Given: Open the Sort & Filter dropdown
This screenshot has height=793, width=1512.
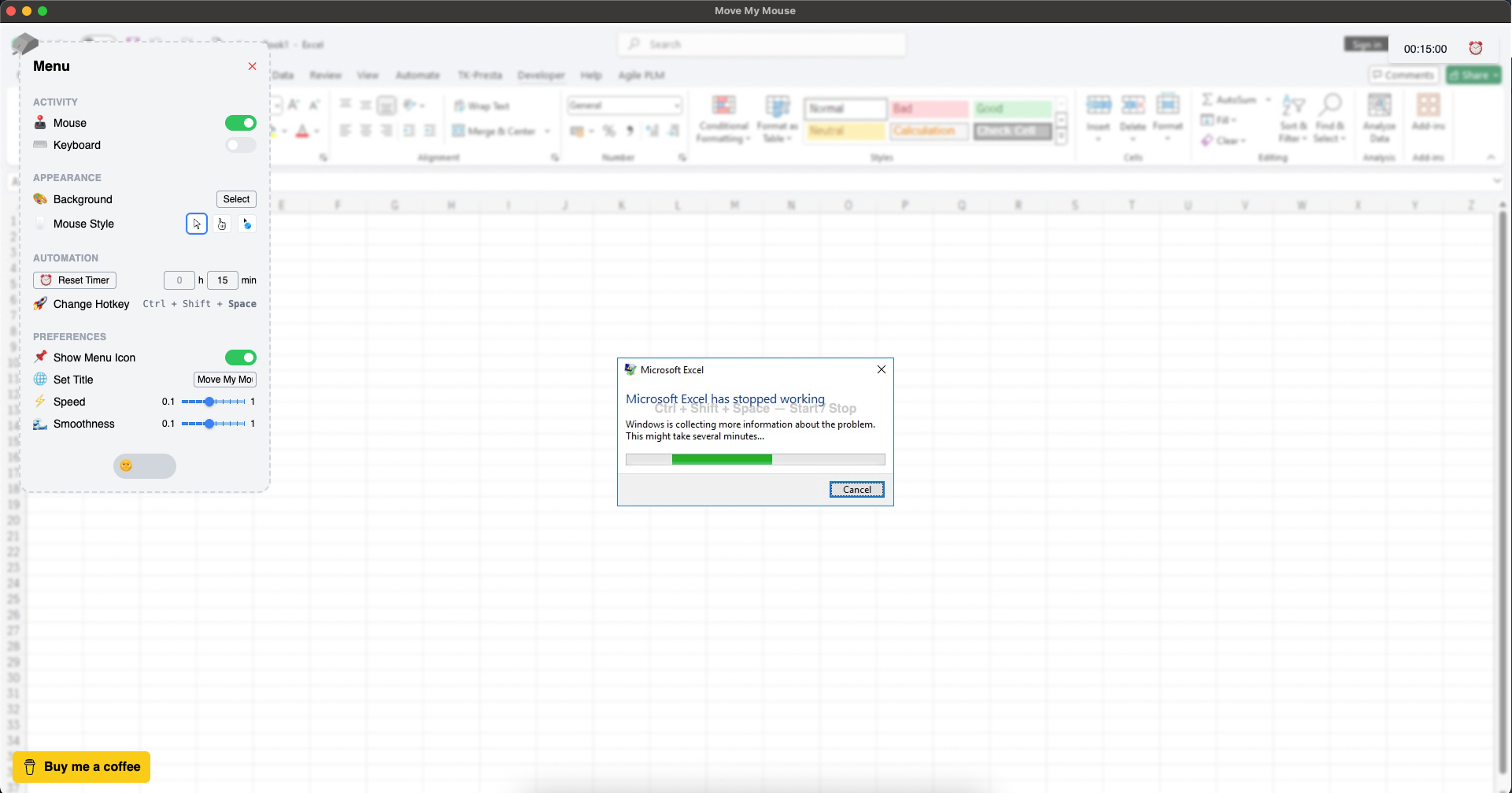Looking at the screenshot, I should [x=1293, y=118].
